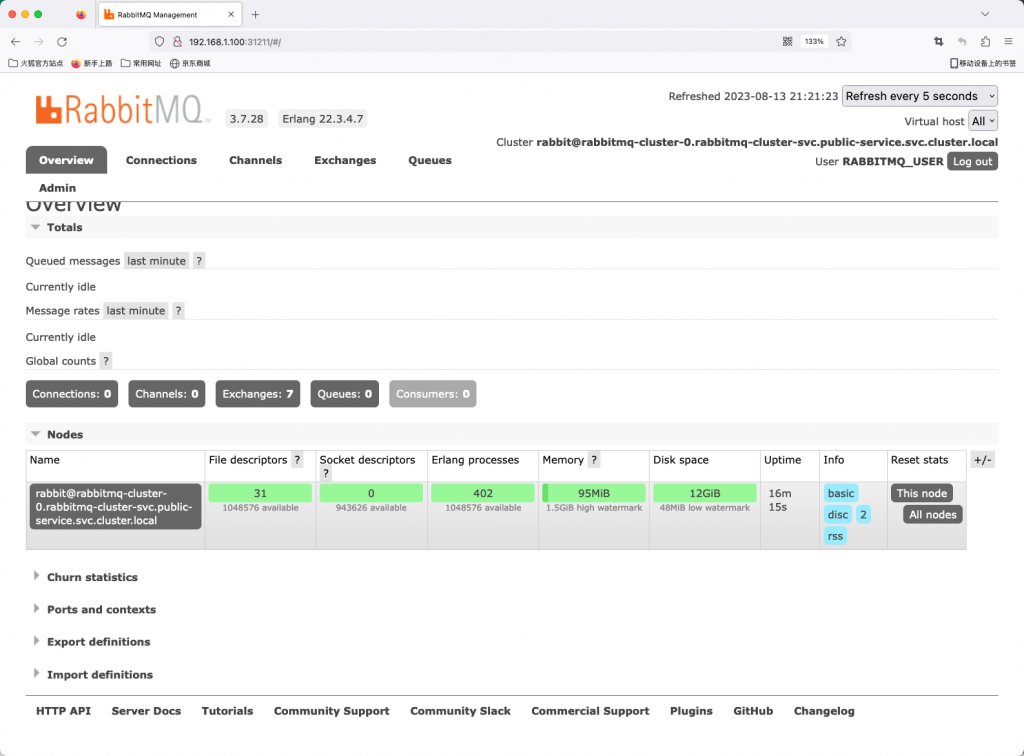1024x756 pixels.
Task: Open the QR code icon in address bar
Action: 788,42
